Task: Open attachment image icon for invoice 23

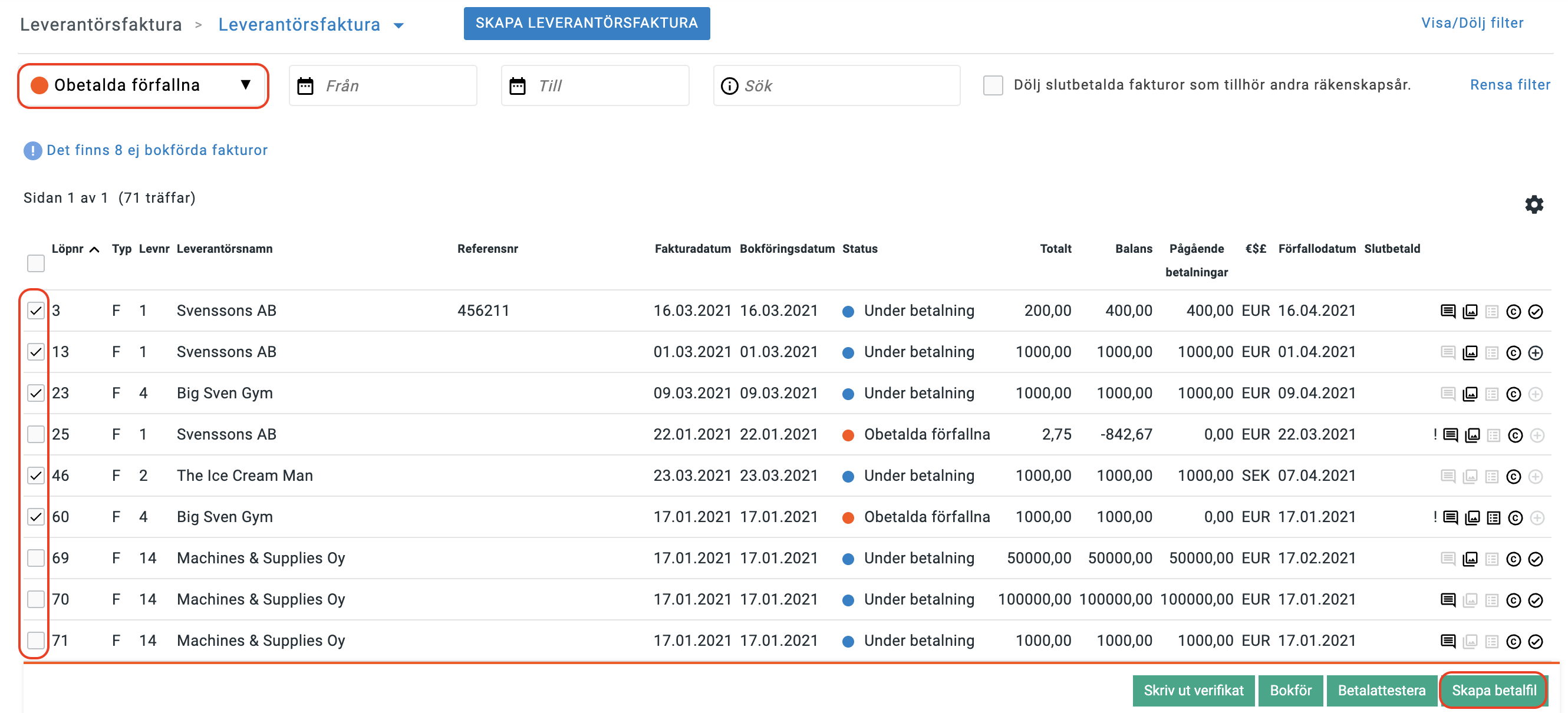Action: coord(1470,394)
